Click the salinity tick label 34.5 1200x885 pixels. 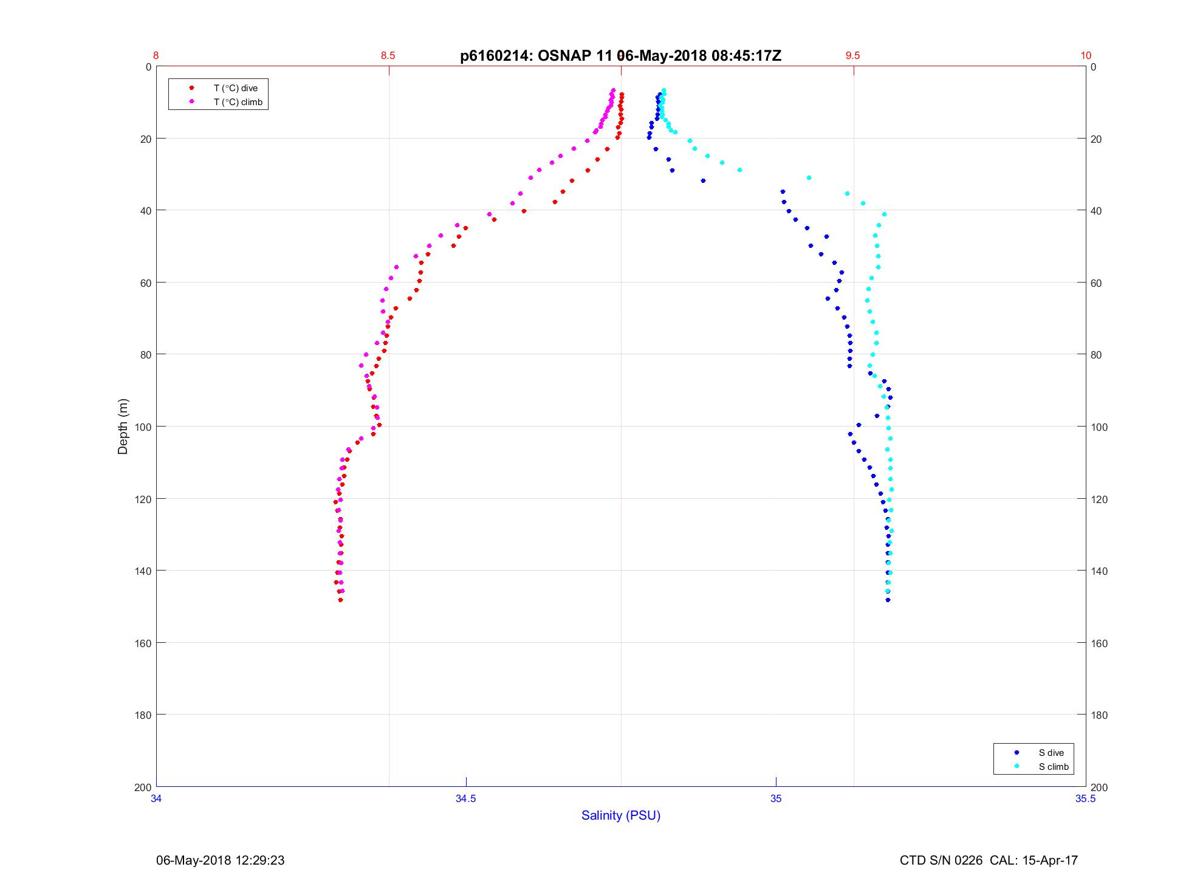pos(466,798)
